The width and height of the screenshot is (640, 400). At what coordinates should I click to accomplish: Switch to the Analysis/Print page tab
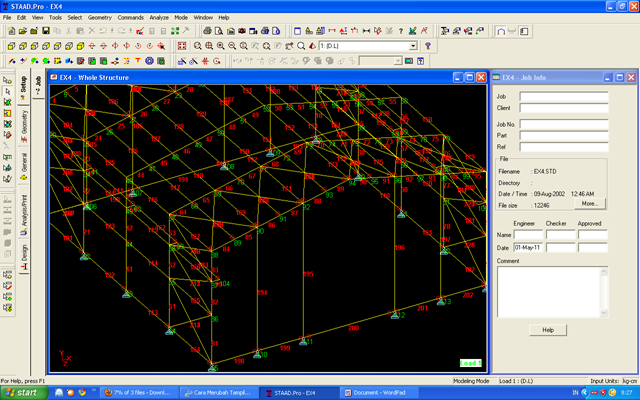click(x=24, y=214)
